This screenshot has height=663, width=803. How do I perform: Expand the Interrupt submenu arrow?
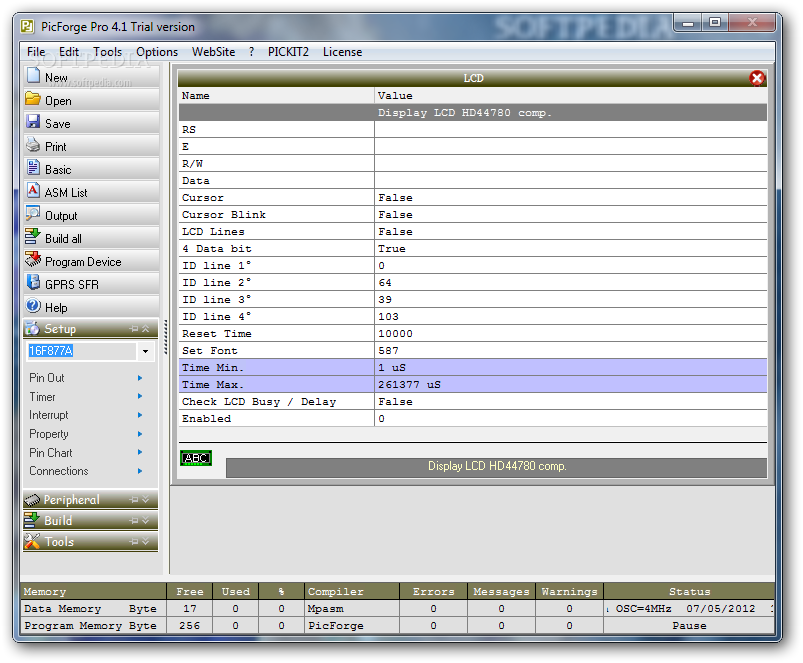[x=140, y=415]
